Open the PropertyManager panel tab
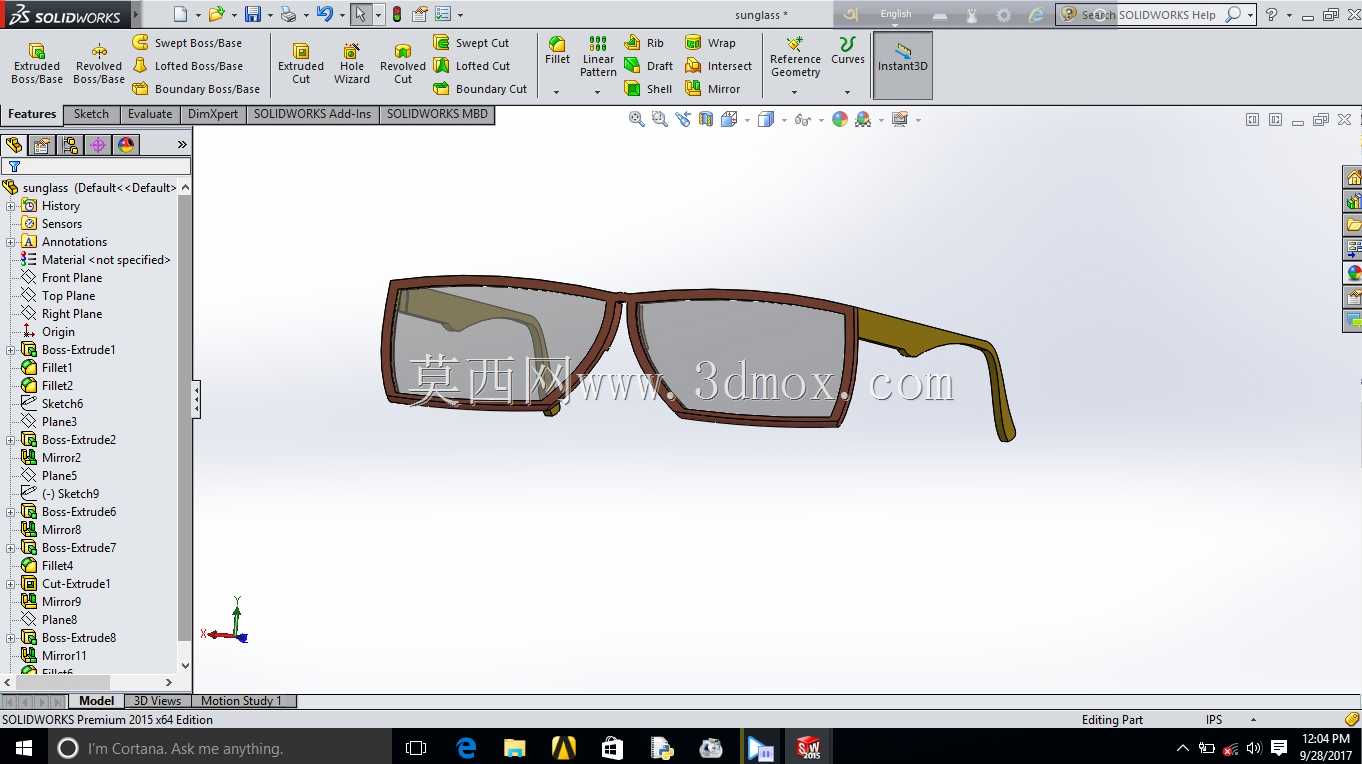 (42, 145)
